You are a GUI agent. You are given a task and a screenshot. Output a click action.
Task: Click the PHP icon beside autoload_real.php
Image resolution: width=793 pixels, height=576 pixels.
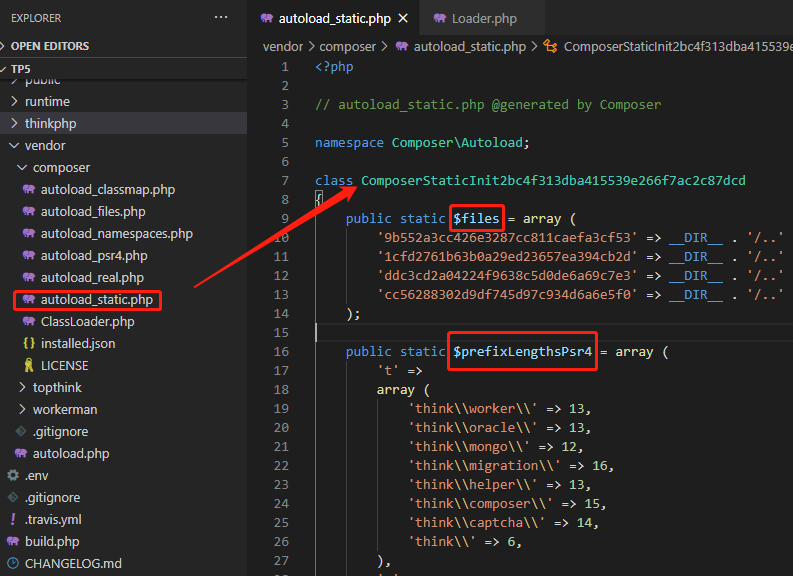[x=29, y=277]
